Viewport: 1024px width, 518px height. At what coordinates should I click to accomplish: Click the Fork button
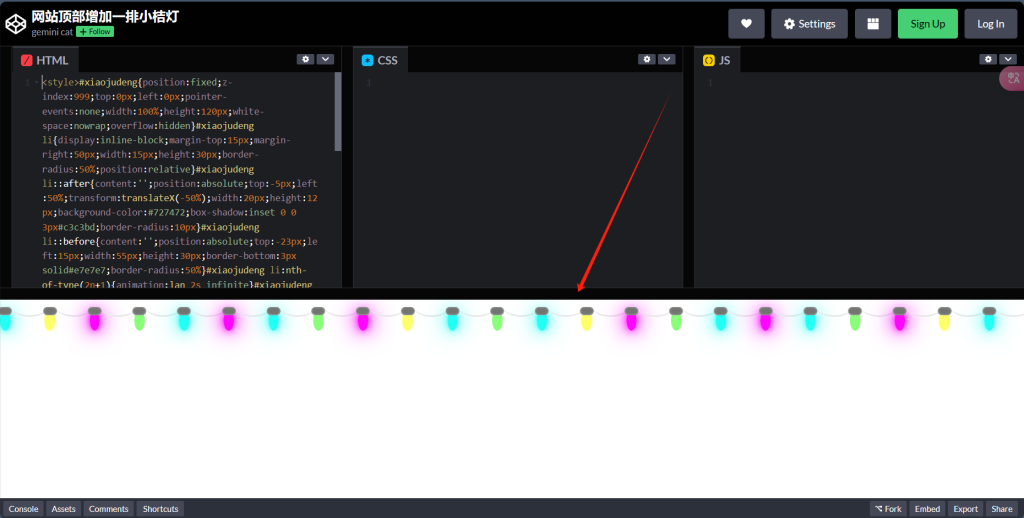click(x=887, y=509)
